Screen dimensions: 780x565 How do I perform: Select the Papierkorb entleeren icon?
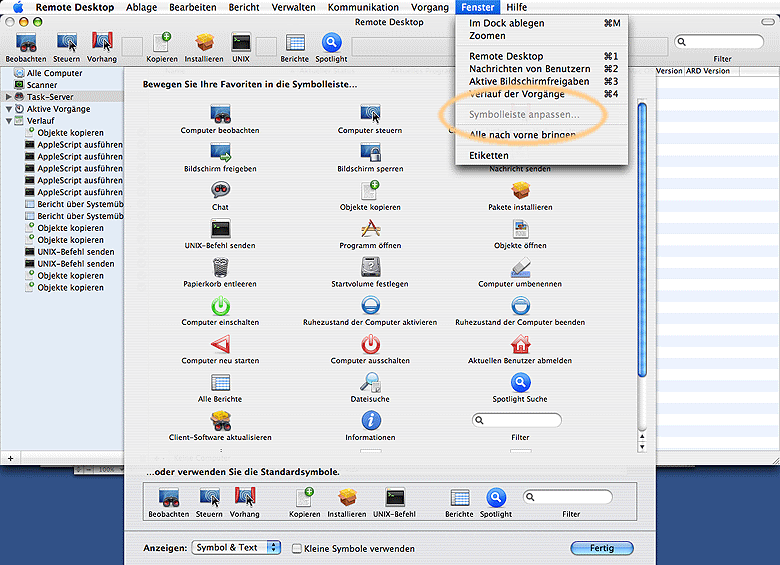[220, 267]
